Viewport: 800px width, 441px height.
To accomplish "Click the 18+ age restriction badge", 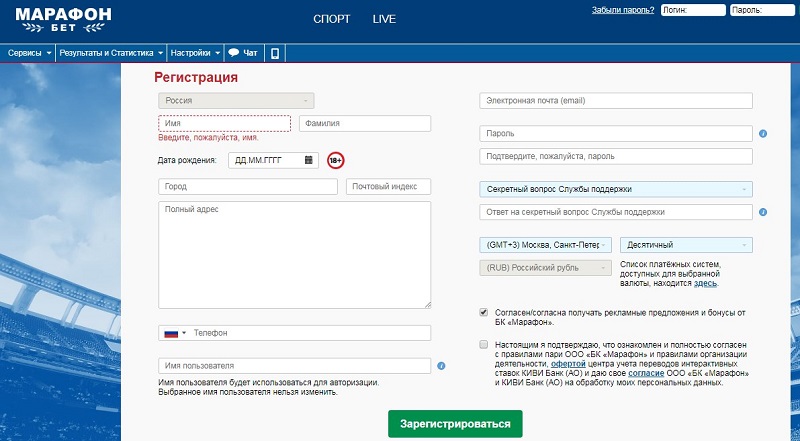I will (x=335, y=160).
